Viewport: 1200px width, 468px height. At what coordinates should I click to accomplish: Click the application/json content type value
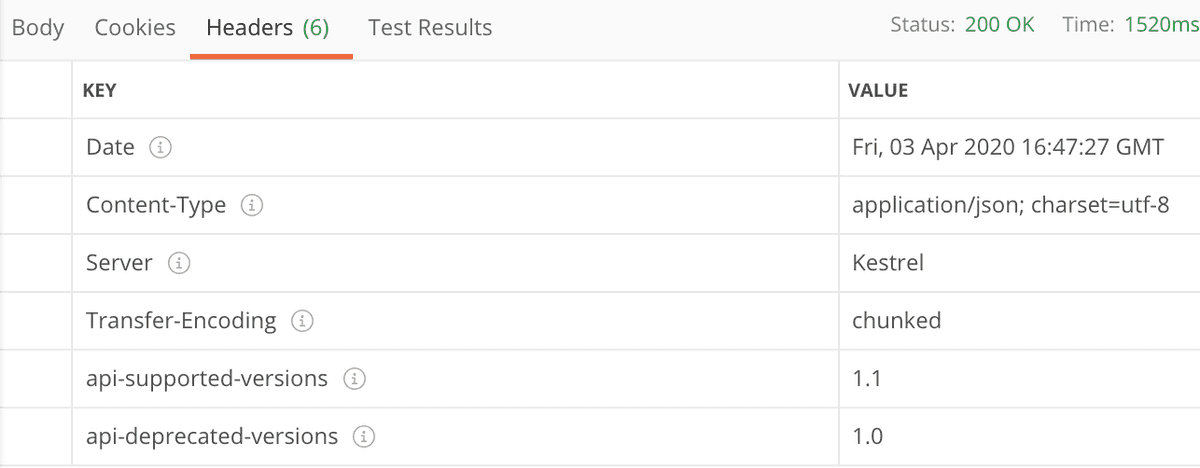1010,206
